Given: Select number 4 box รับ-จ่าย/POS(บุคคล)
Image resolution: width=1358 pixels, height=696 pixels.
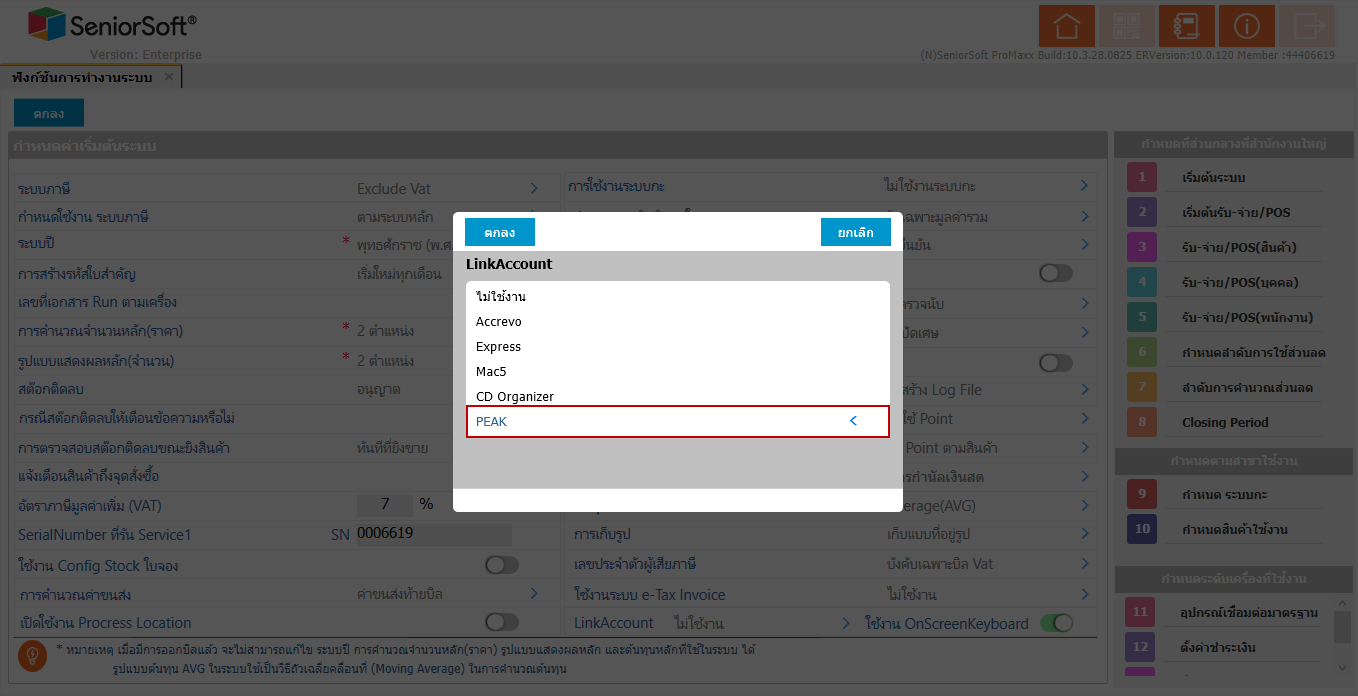Looking at the screenshot, I should pos(1141,283).
